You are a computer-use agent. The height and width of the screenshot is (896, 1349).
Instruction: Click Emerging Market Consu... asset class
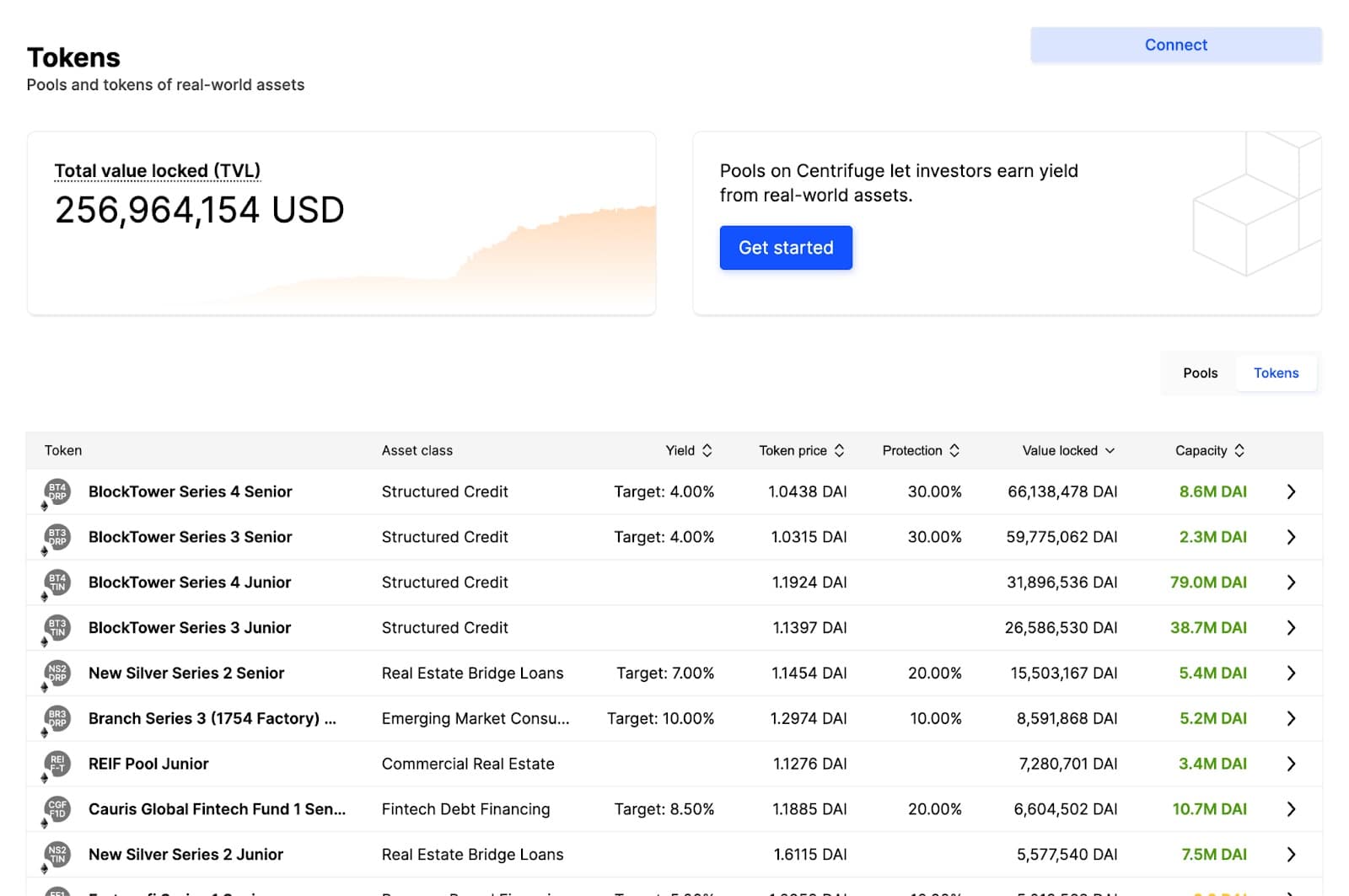click(x=476, y=719)
